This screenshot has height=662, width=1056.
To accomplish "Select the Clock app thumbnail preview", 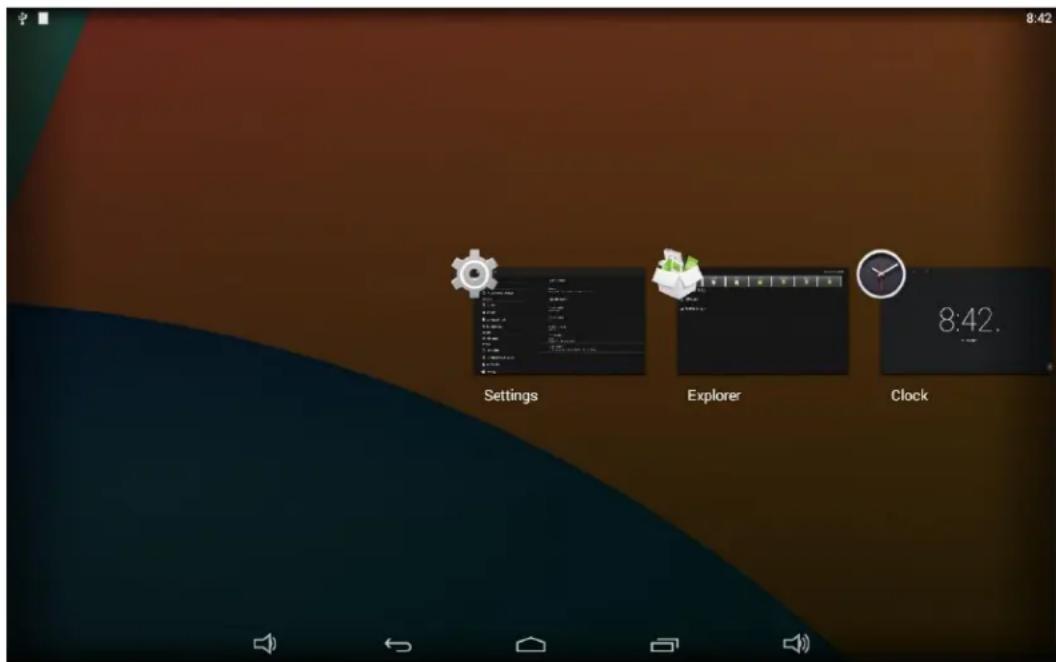I will [x=966, y=321].
